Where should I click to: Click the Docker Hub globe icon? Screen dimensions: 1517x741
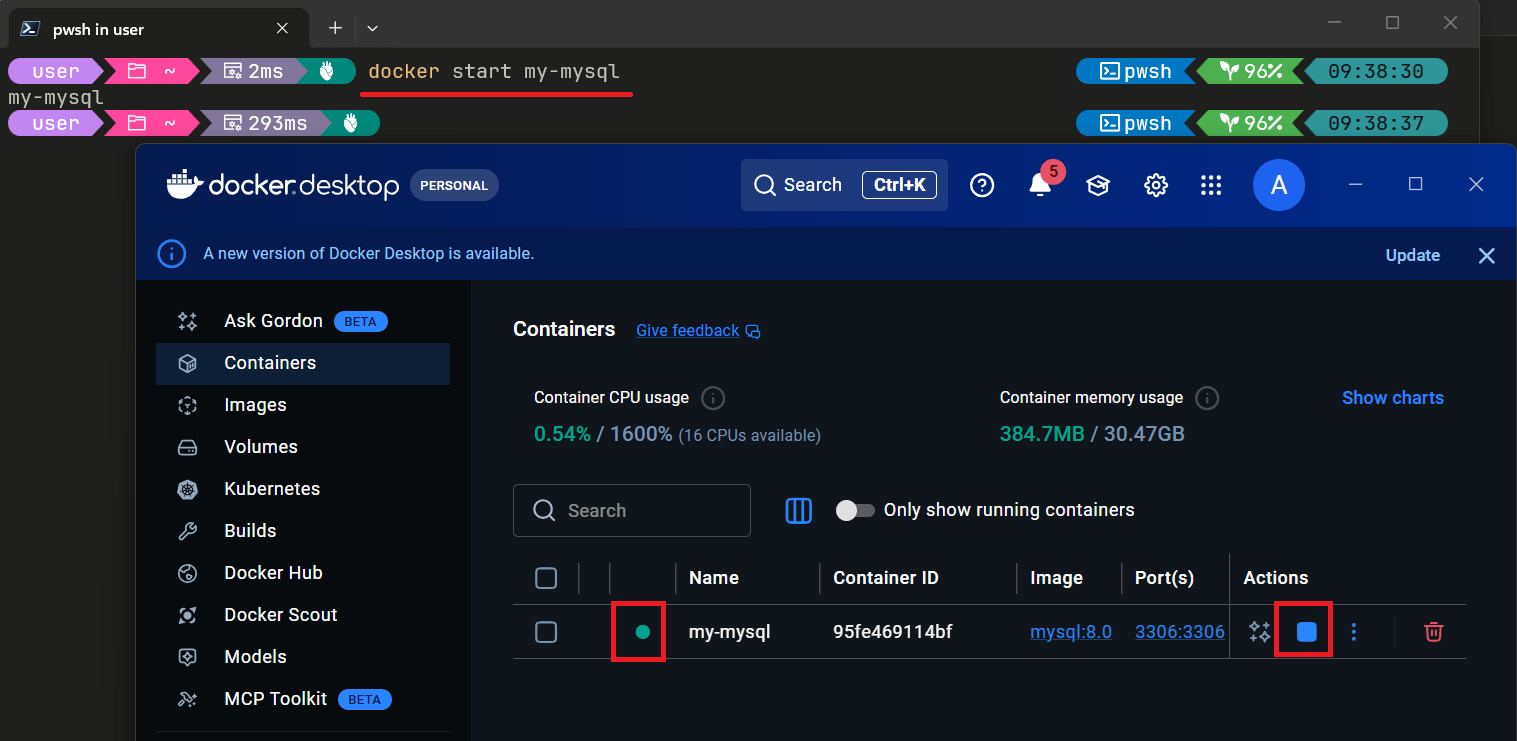[x=187, y=573]
